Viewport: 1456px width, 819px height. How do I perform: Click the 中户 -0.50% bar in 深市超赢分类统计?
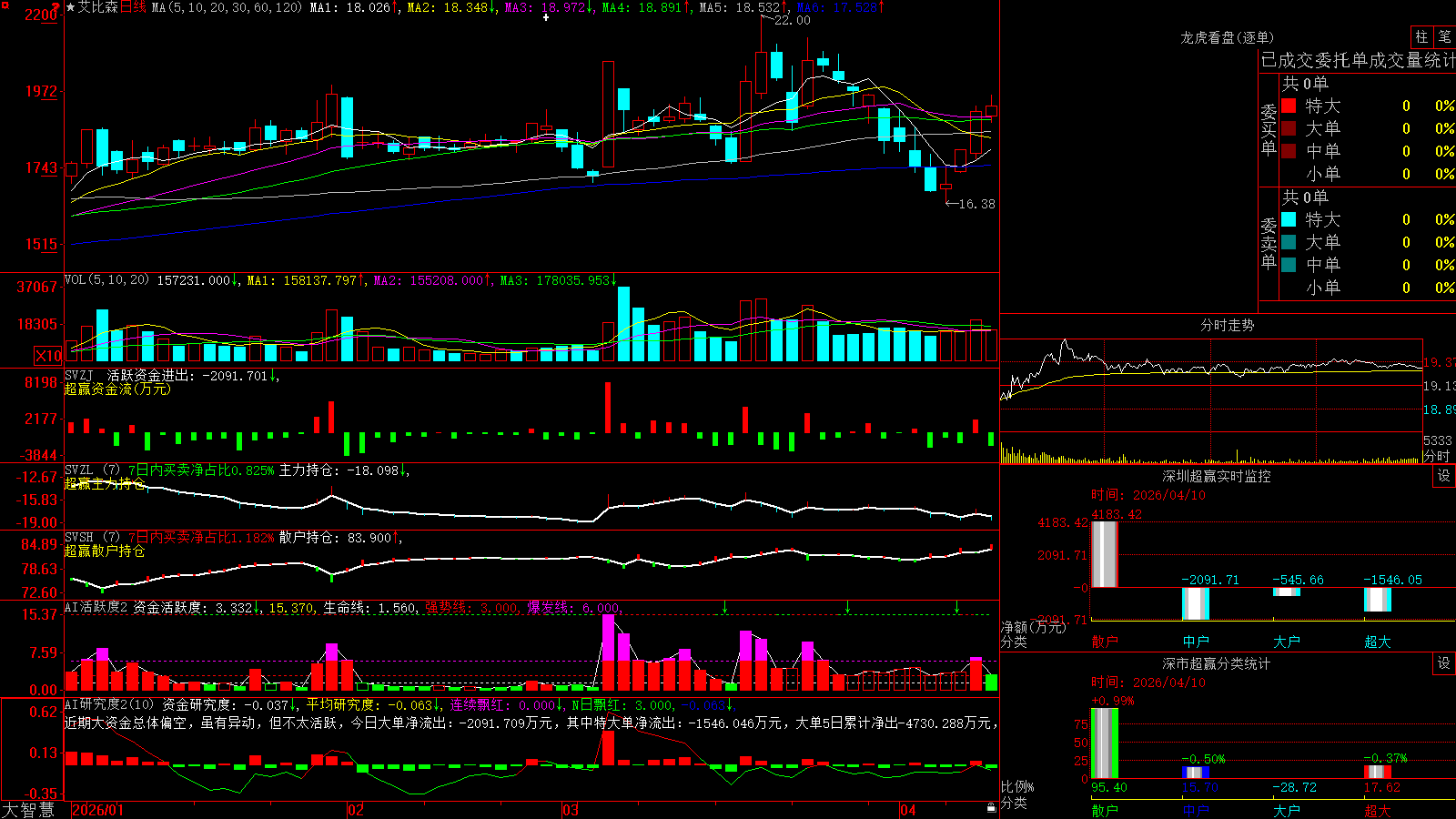point(1196,773)
